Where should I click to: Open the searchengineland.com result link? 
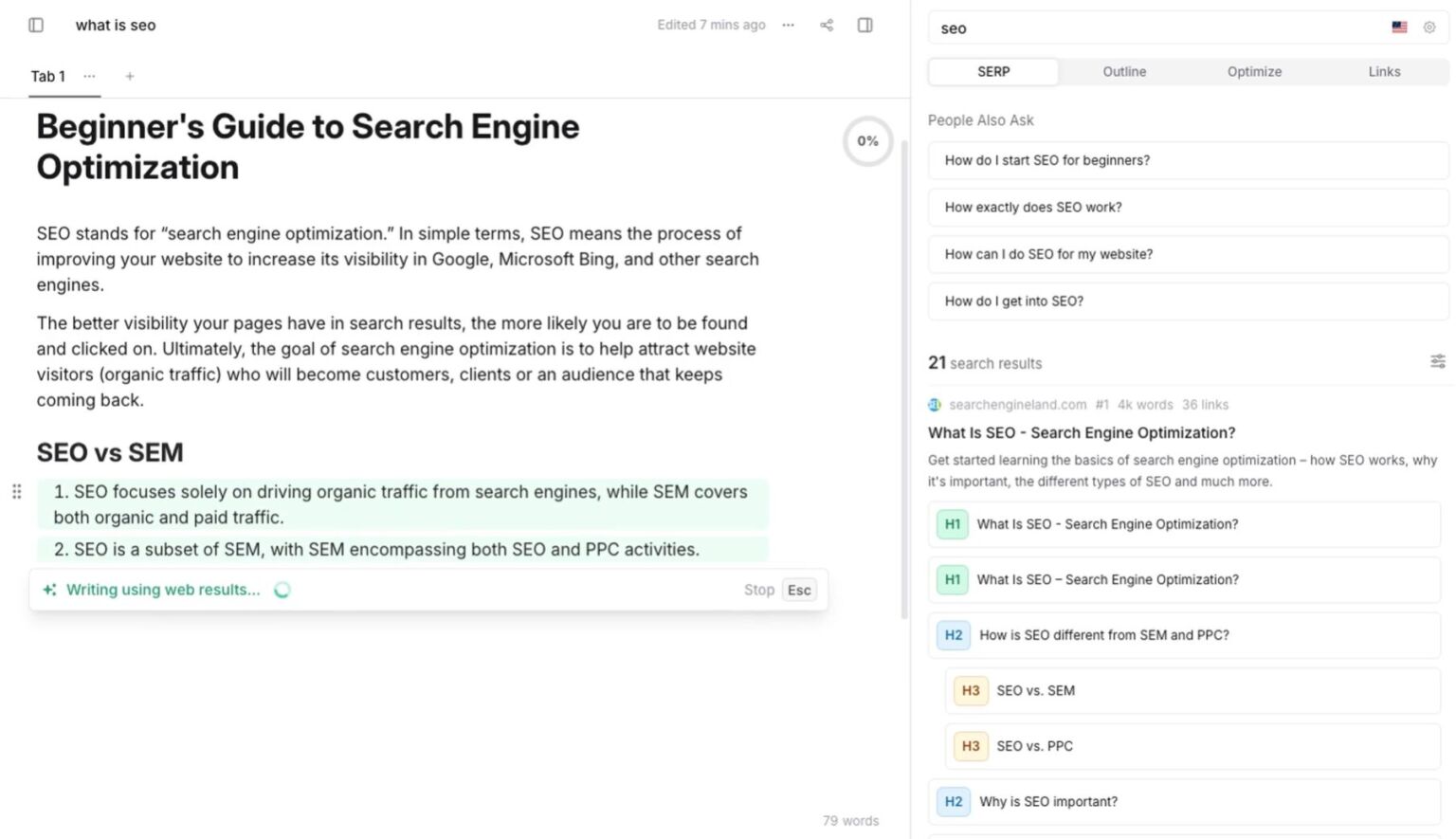coord(1081,432)
